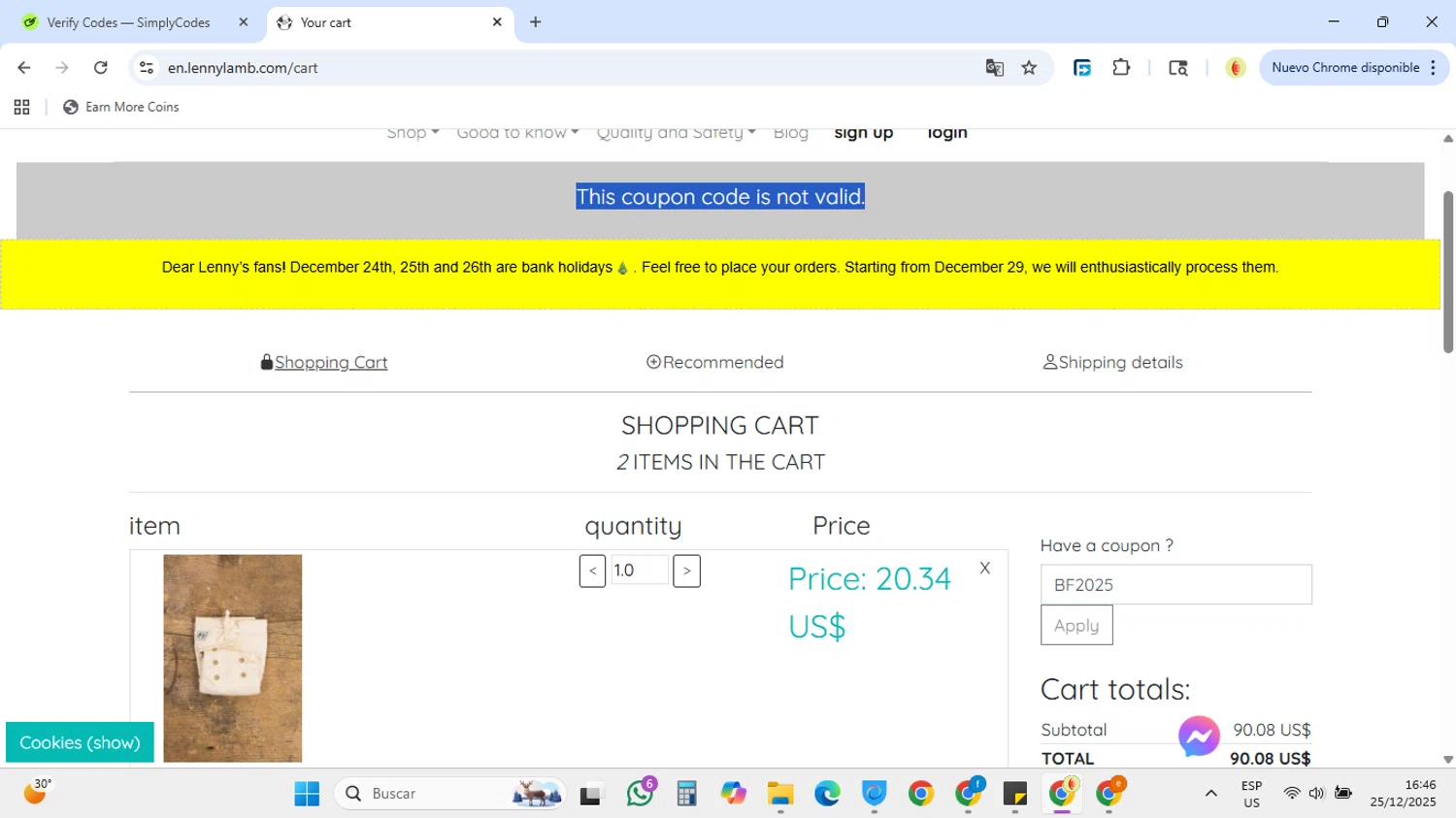Image resolution: width=1456 pixels, height=818 pixels.
Task: Click the TOTAL 90.08 US$ amount
Action: pyautogui.click(x=1270, y=759)
